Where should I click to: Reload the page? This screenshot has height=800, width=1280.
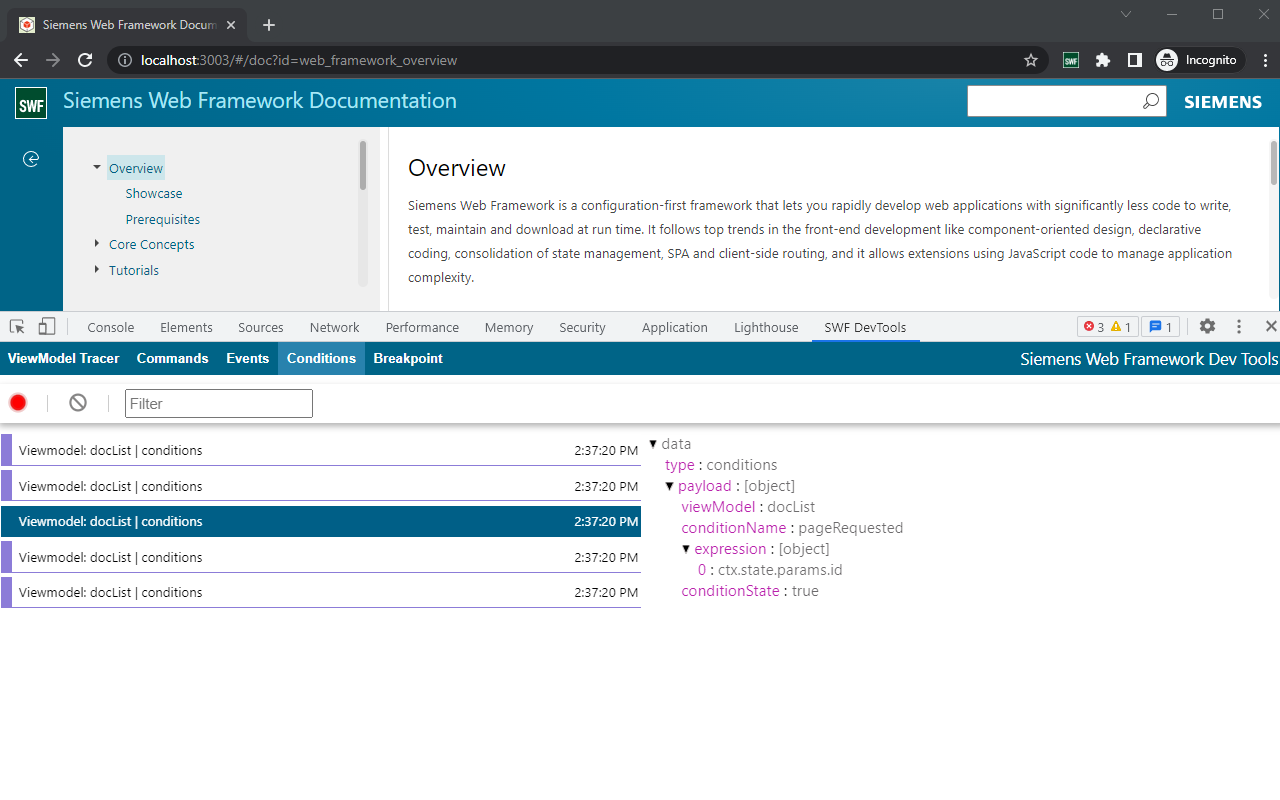(x=85, y=60)
